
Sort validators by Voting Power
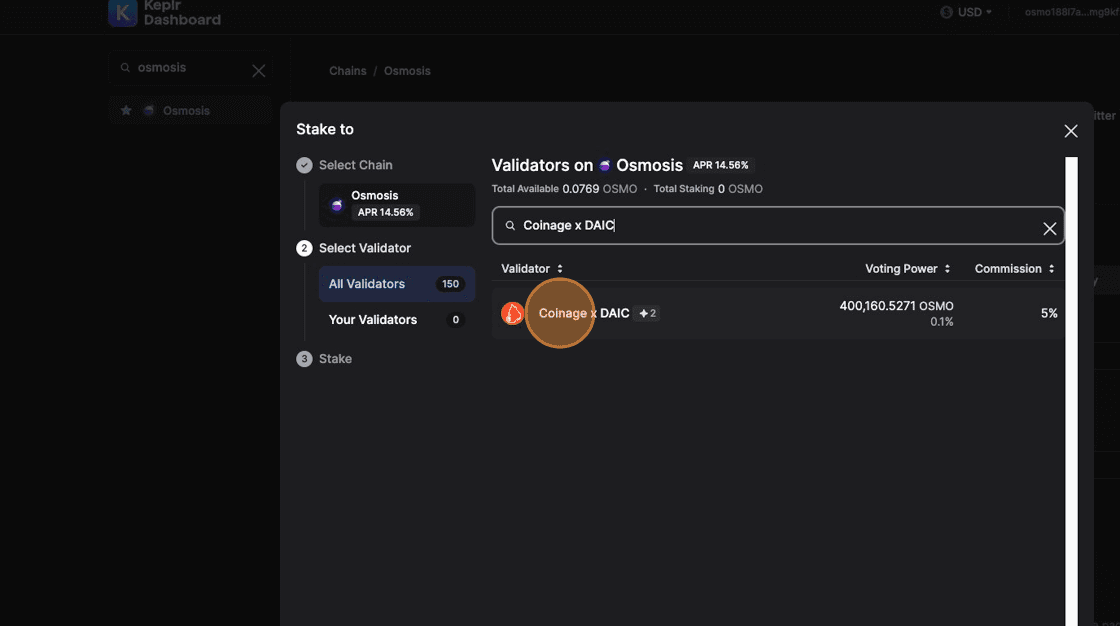click(907, 269)
